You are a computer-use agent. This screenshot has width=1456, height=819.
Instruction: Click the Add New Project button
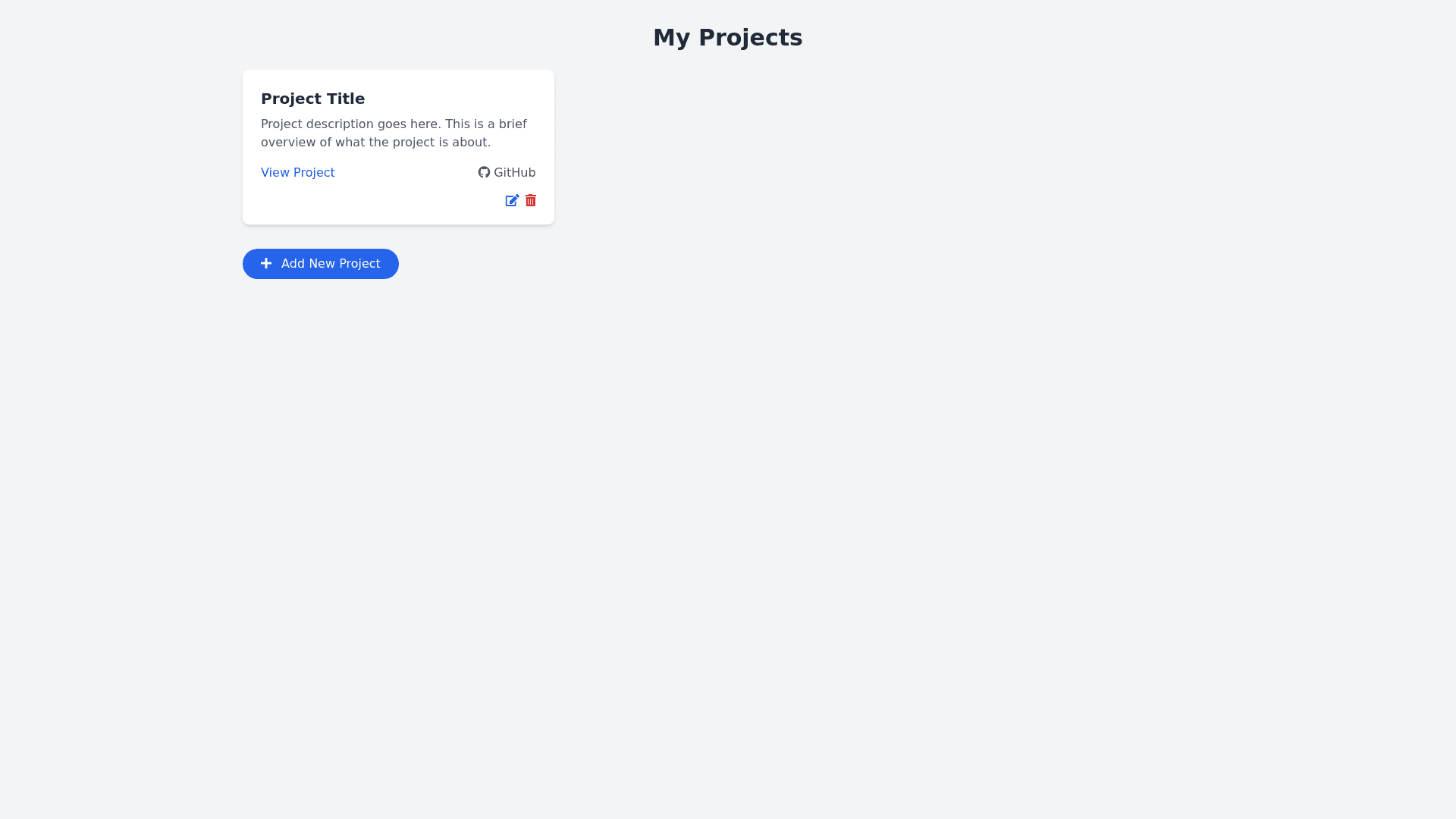point(320,263)
